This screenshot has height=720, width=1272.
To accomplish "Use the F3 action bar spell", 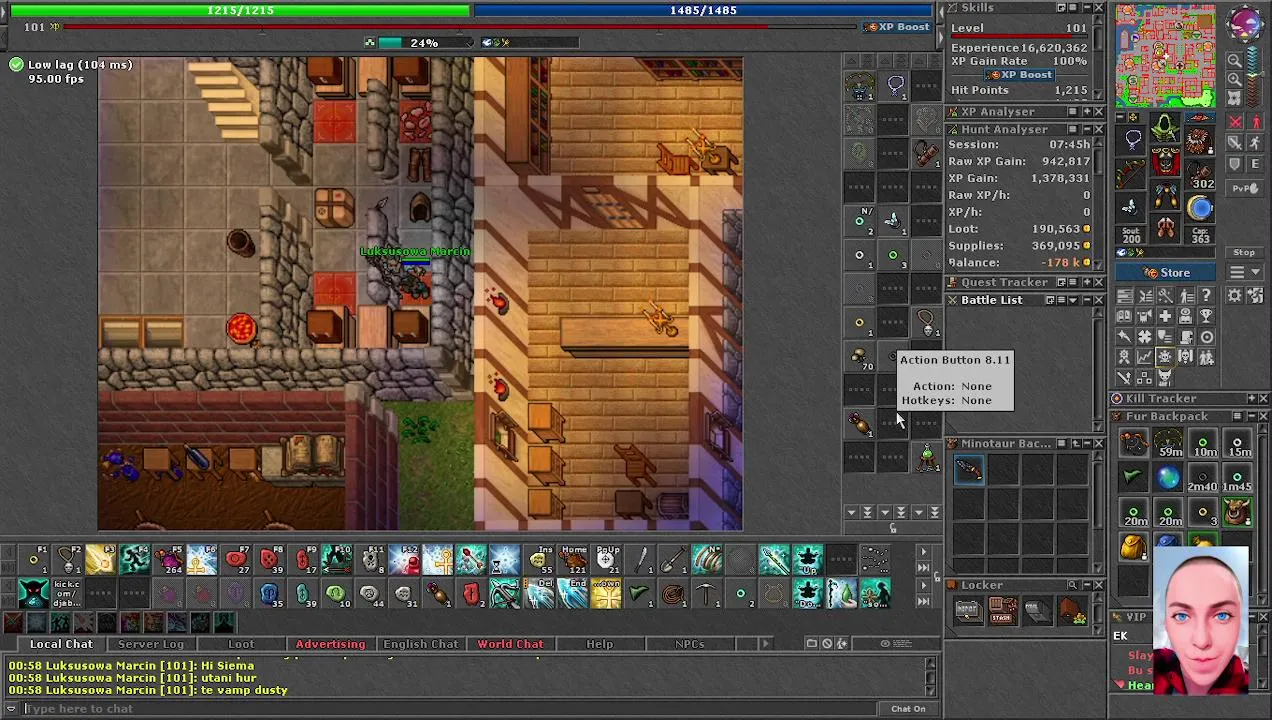I will 101,560.
